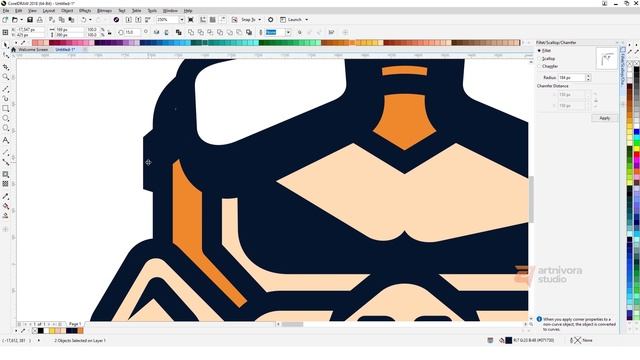Viewport: 640px width, 360px height.
Task: Select the Scallop radio button
Action: [539, 58]
